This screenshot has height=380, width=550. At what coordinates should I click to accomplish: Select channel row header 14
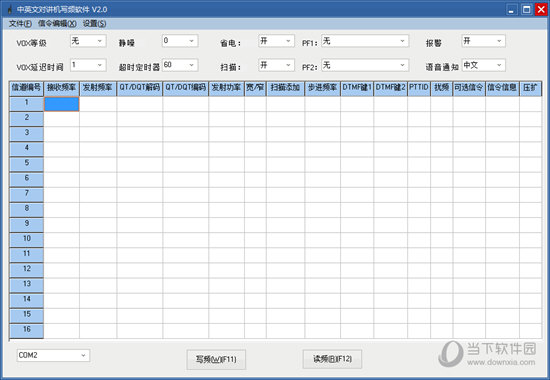click(x=26, y=300)
